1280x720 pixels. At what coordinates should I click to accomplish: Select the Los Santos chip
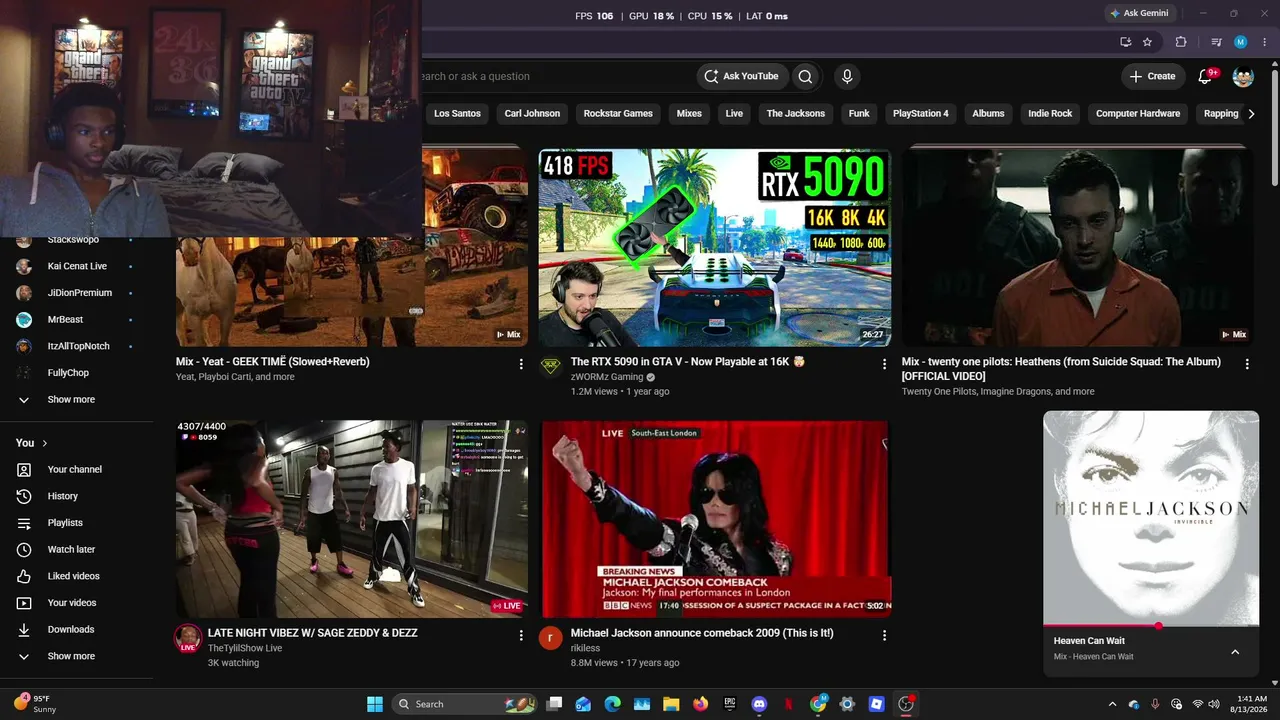point(457,114)
